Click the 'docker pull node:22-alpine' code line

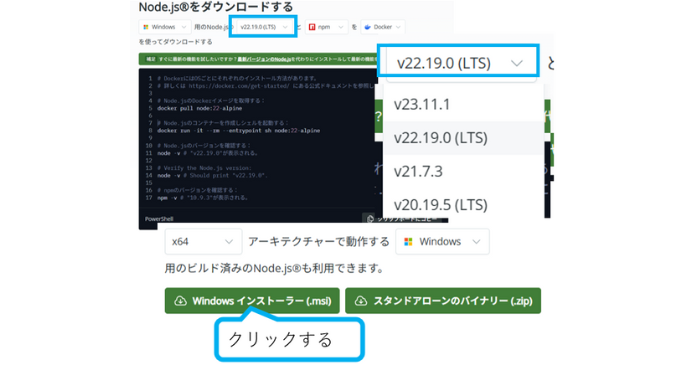(199, 108)
